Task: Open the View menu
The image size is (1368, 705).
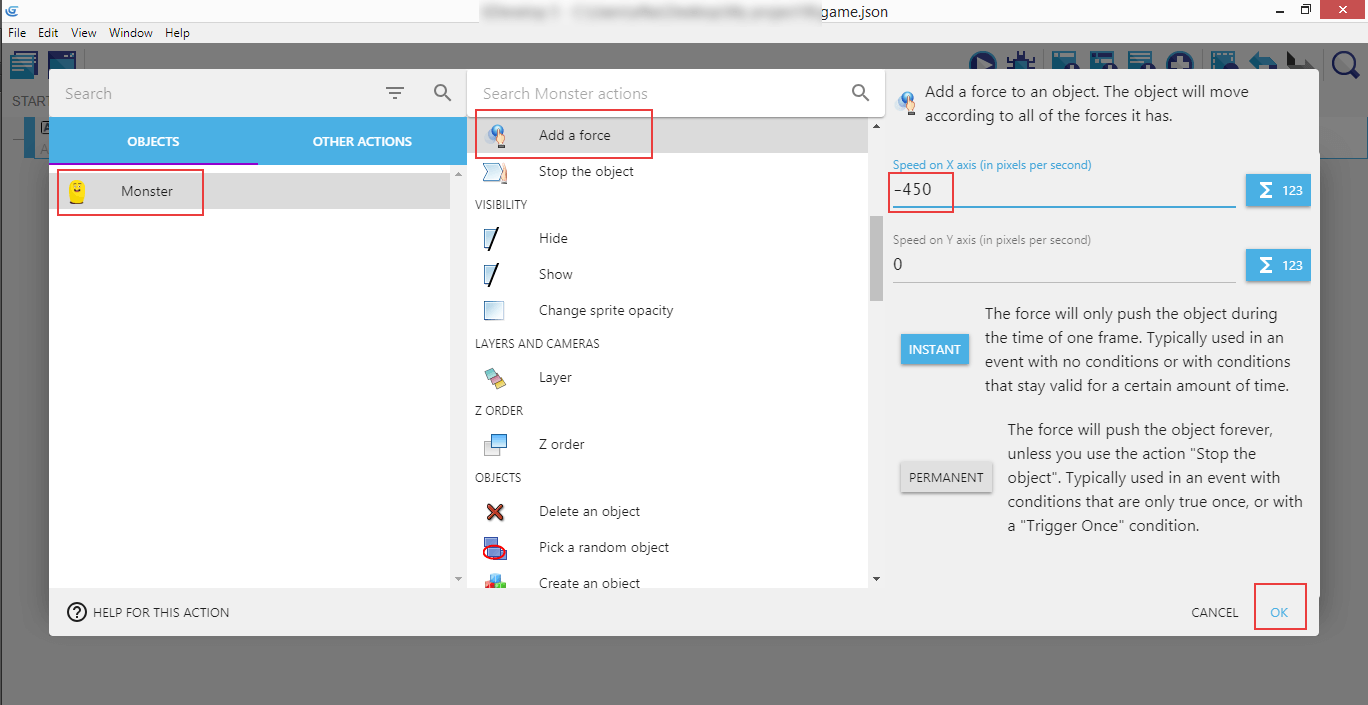Action: (84, 33)
